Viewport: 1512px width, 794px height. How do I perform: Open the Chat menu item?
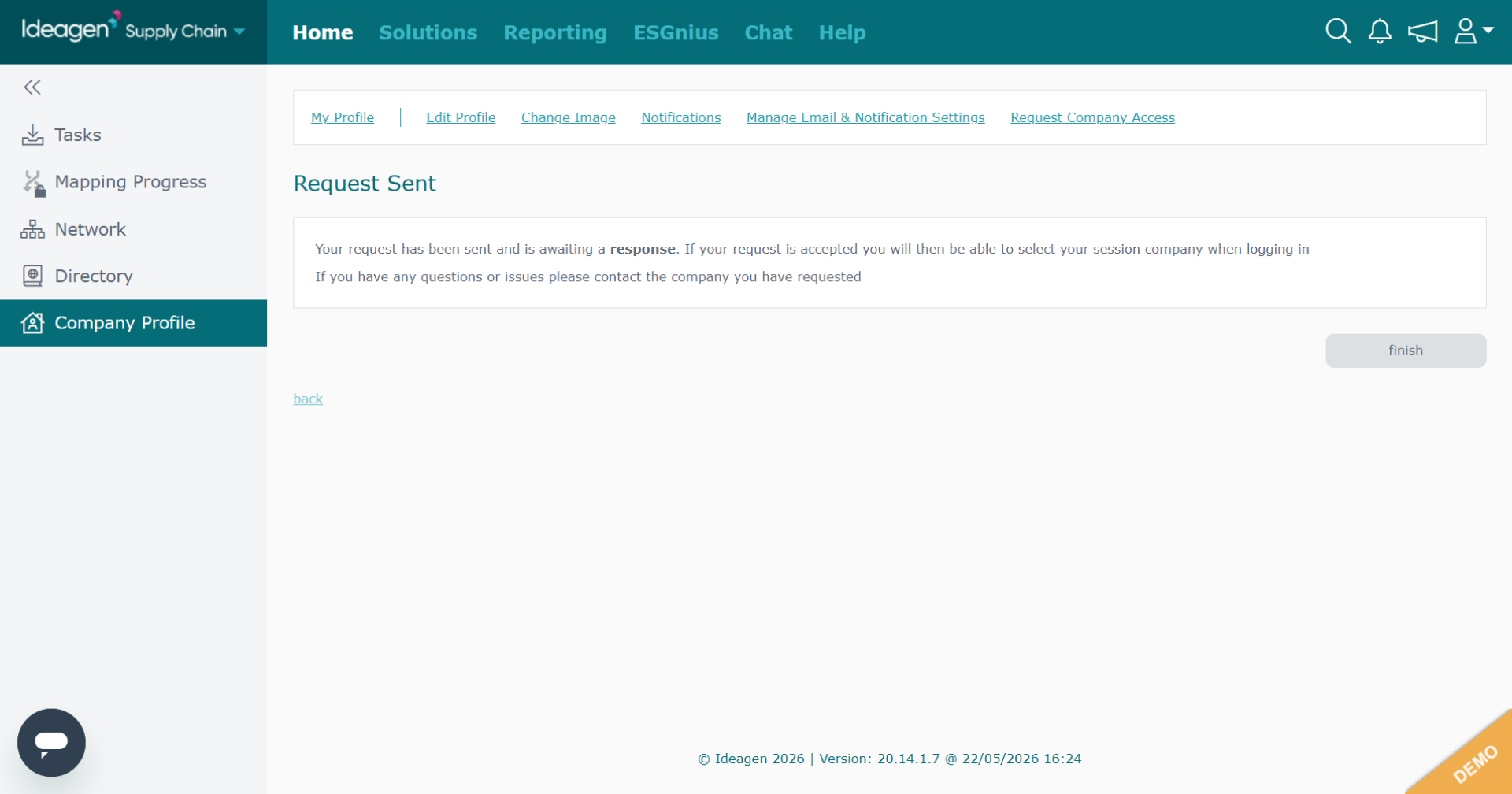[x=769, y=32]
